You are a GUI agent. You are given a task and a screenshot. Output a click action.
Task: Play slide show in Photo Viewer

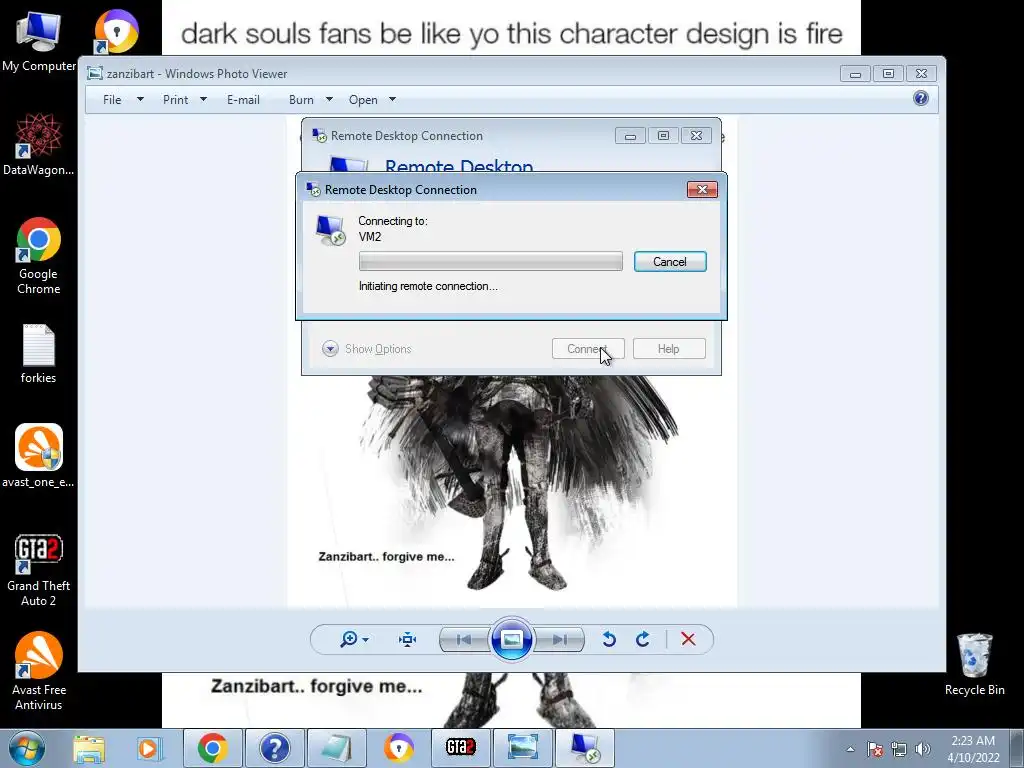tap(511, 639)
